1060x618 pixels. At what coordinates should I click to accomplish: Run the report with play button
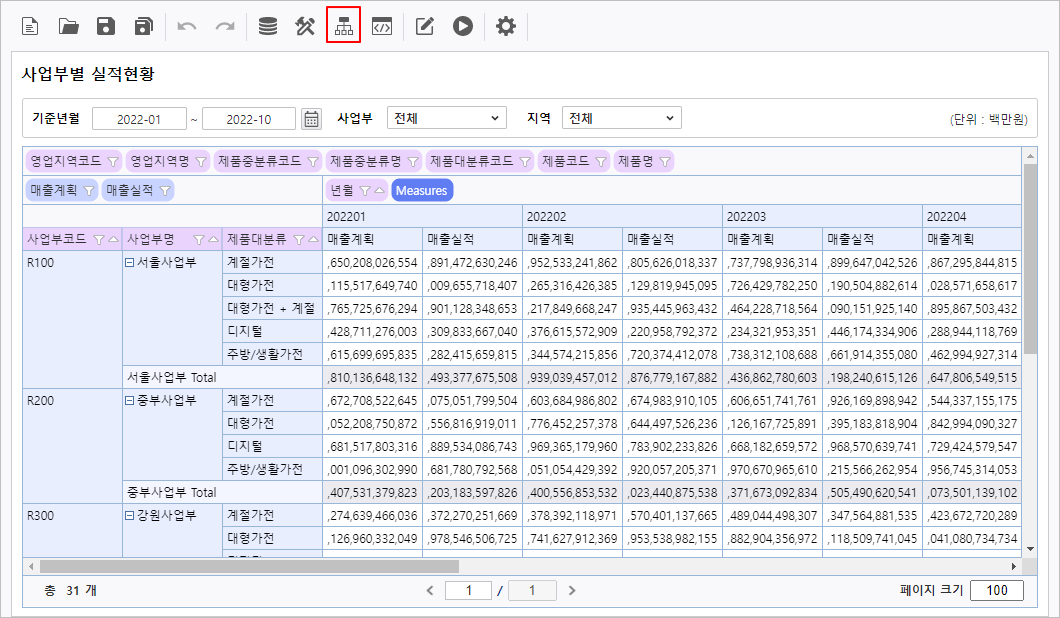462,27
